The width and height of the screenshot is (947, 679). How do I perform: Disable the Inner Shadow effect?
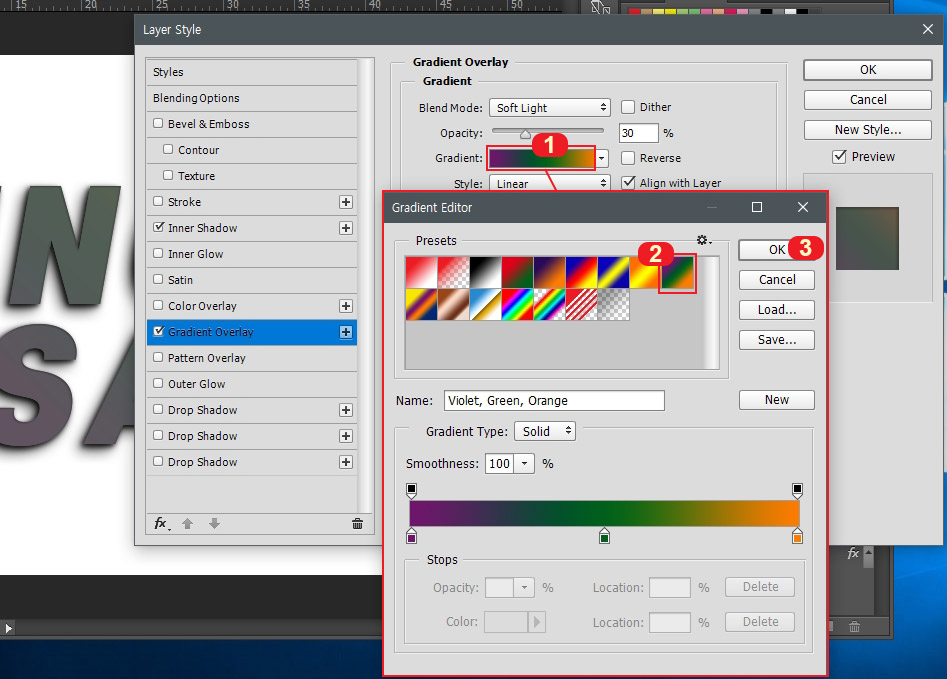click(158, 227)
